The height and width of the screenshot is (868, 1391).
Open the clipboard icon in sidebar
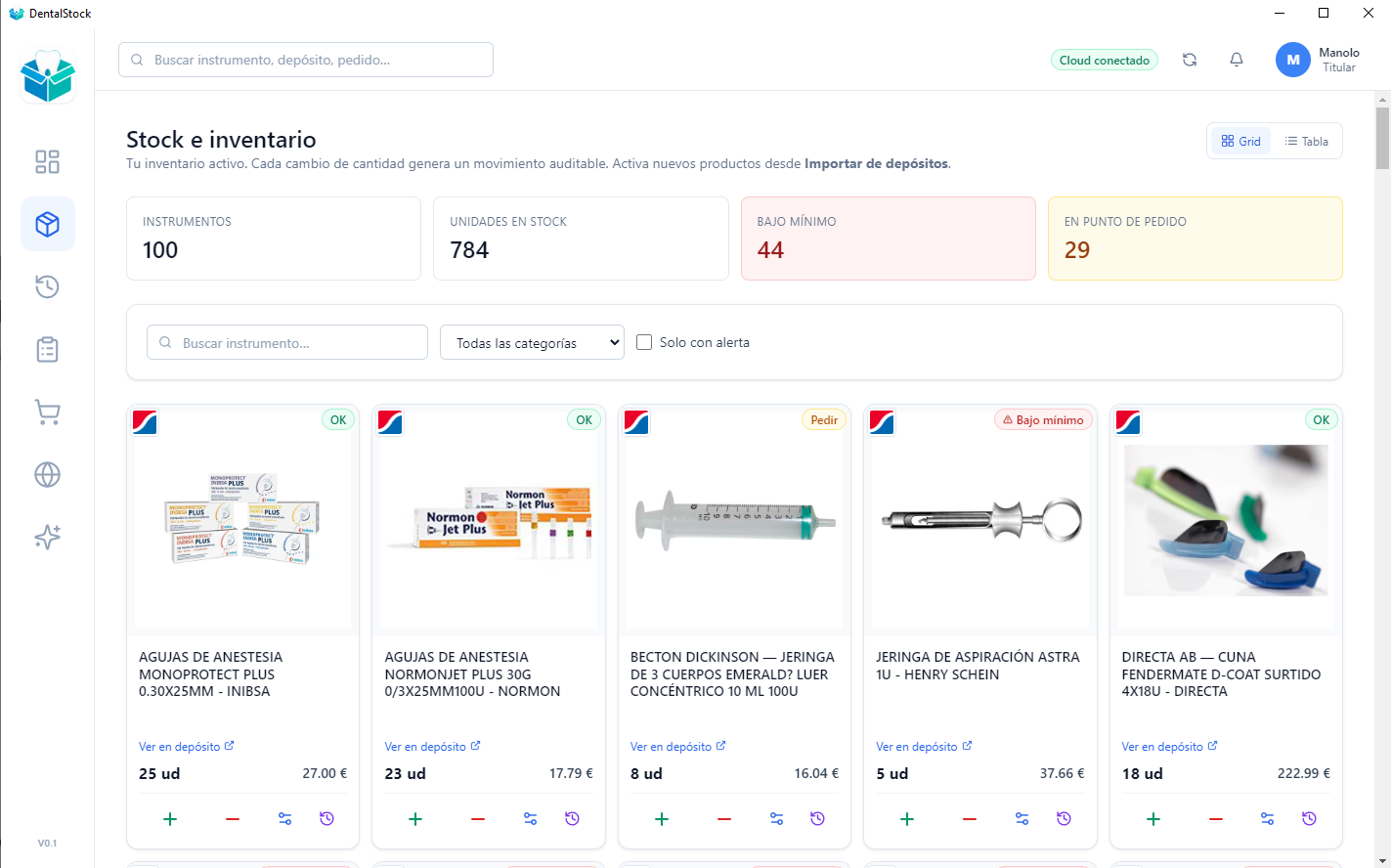tap(47, 349)
